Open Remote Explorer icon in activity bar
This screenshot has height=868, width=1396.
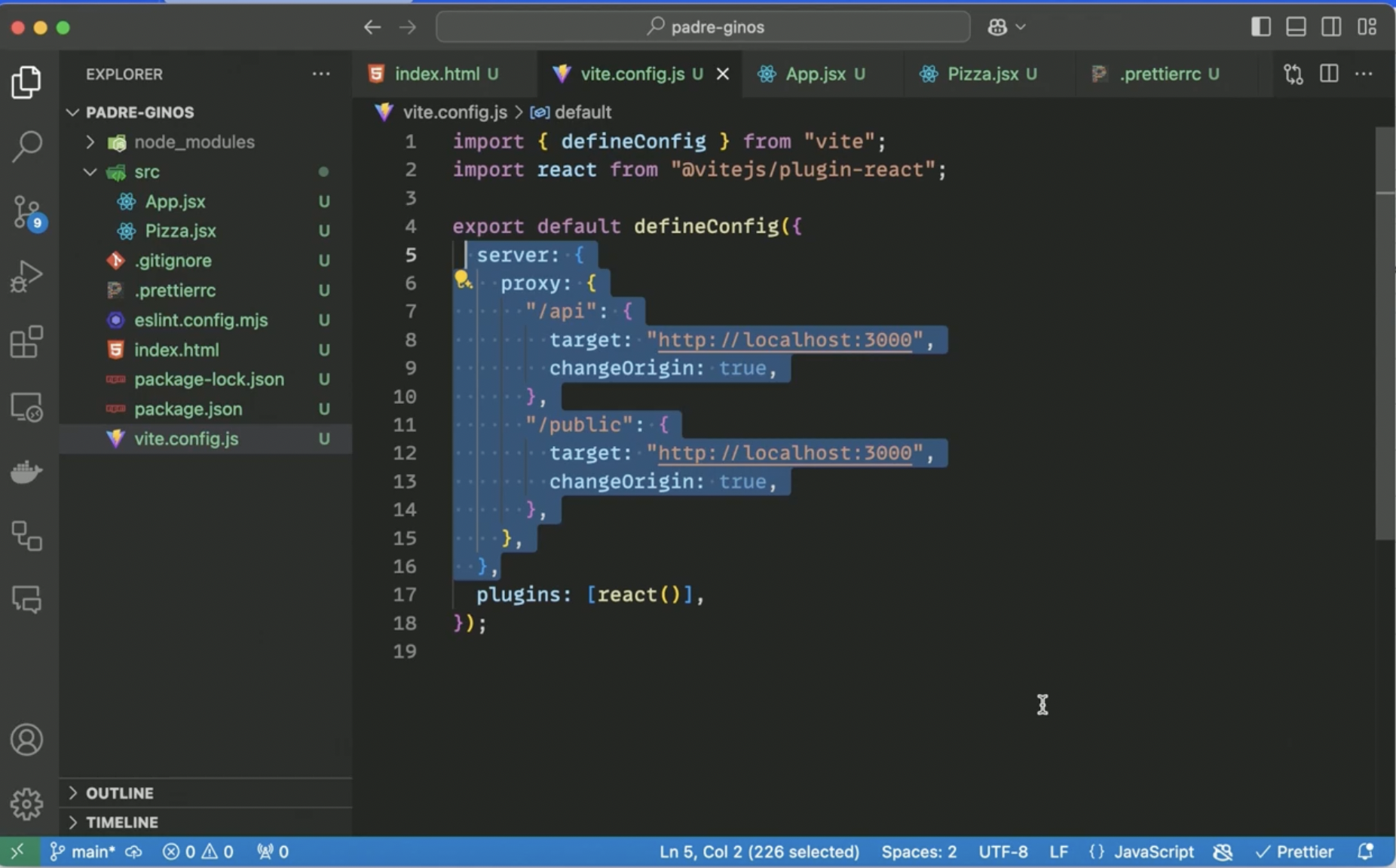click(x=26, y=407)
